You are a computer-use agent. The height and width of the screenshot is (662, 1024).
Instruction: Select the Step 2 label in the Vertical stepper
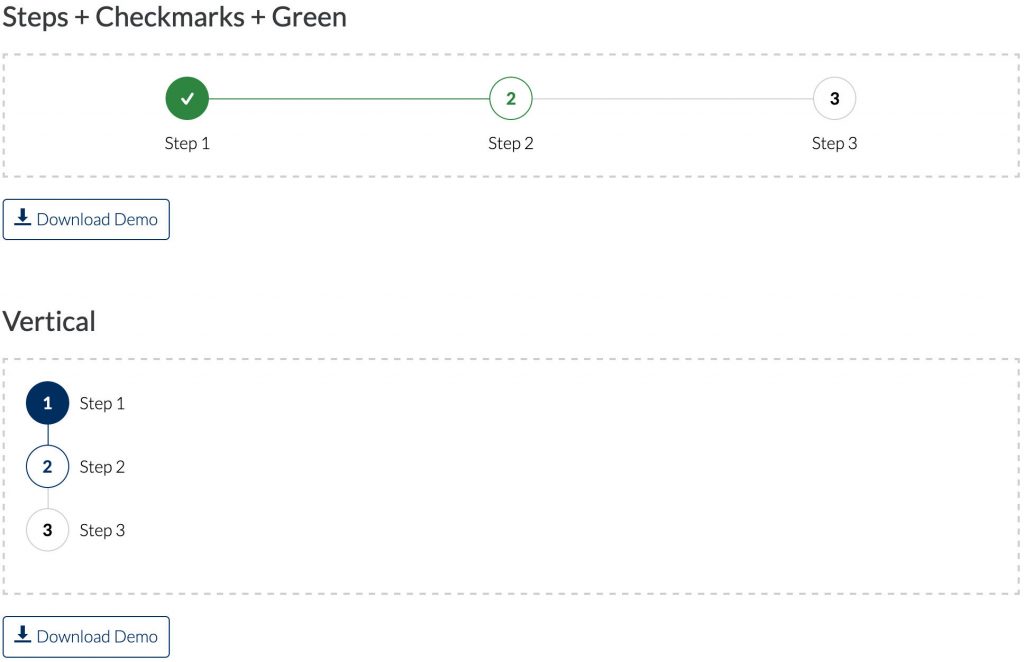(x=102, y=467)
